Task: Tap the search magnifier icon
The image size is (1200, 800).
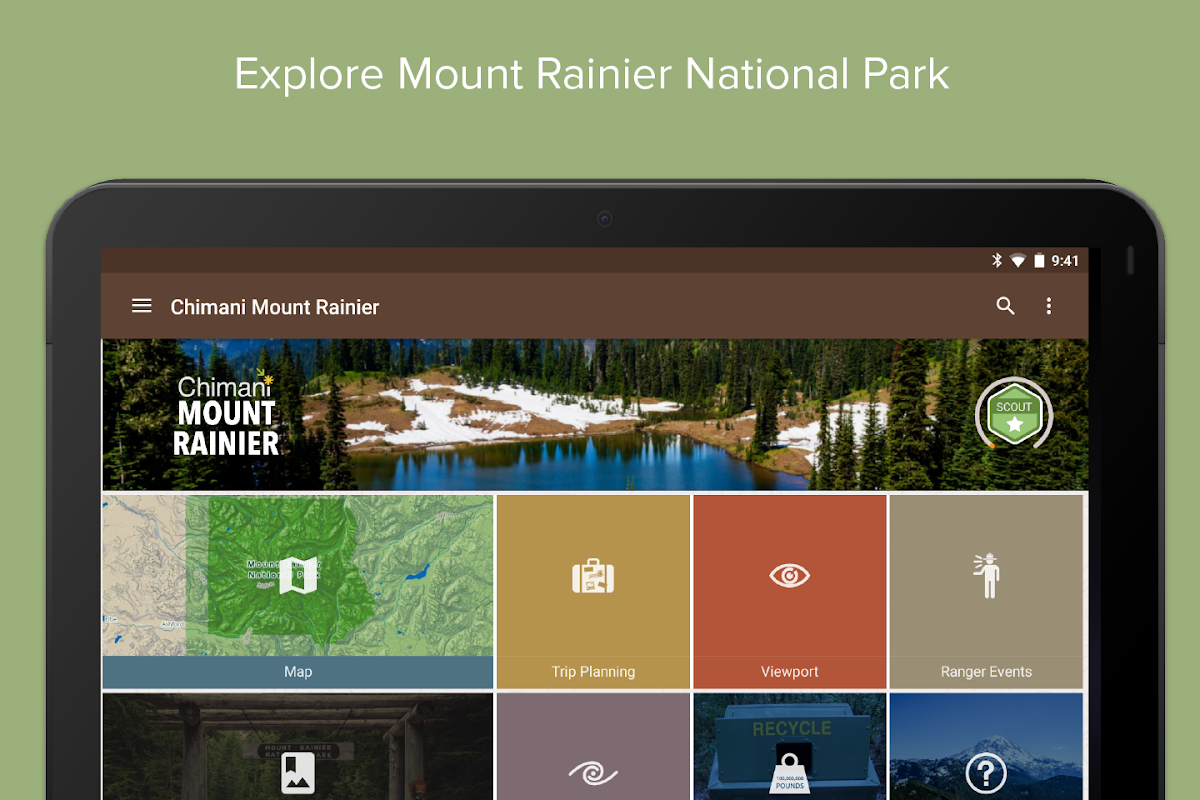Action: (1006, 306)
